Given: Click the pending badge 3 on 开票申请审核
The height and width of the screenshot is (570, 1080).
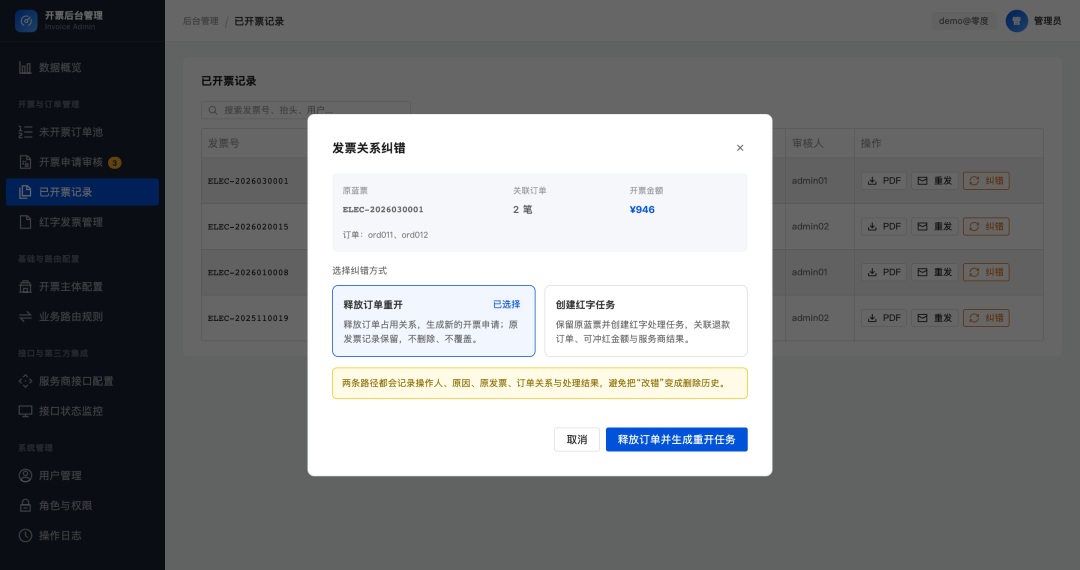Looking at the screenshot, I should (x=115, y=163).
